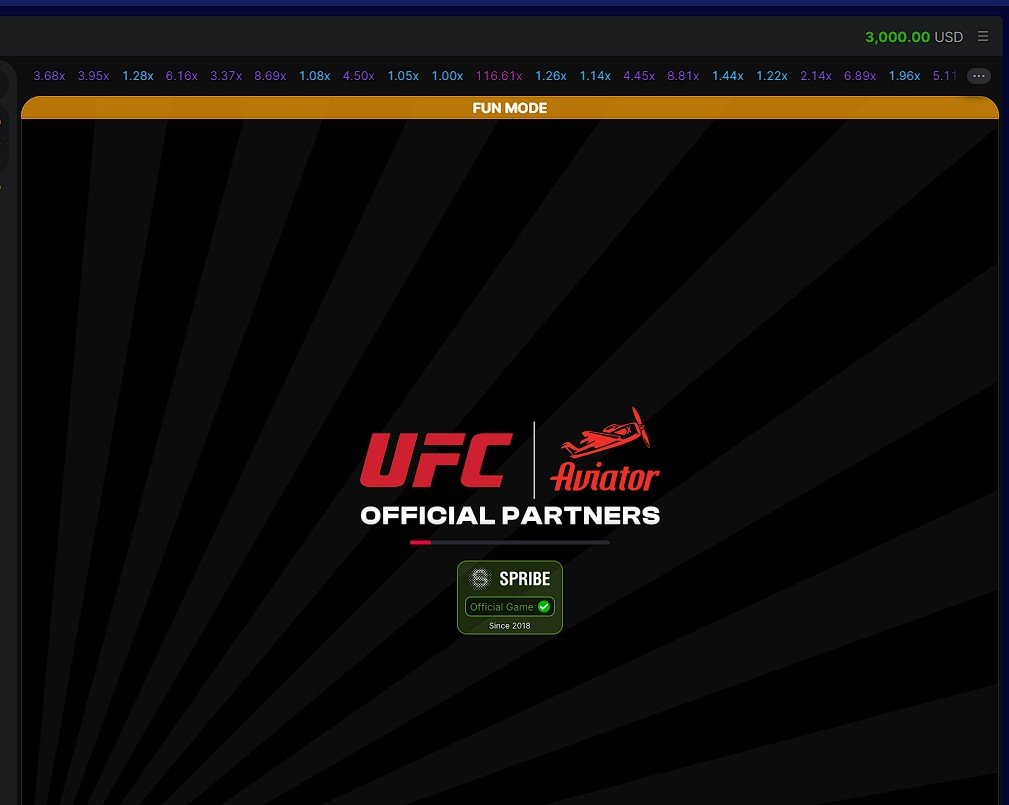Select the 3.95x multiplier in history
Image resolution: width=1009 pixels, height=805 pixels.
93,76
